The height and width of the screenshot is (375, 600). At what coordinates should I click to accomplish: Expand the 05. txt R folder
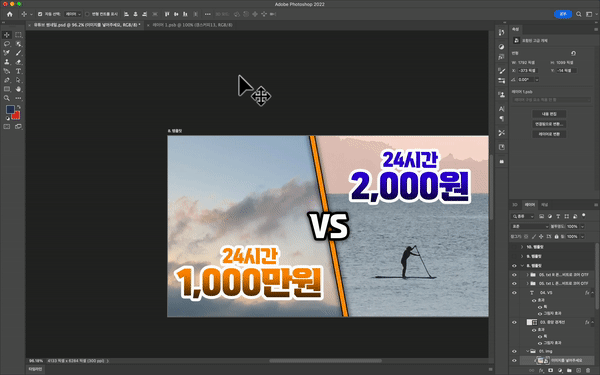pos(527,275)
